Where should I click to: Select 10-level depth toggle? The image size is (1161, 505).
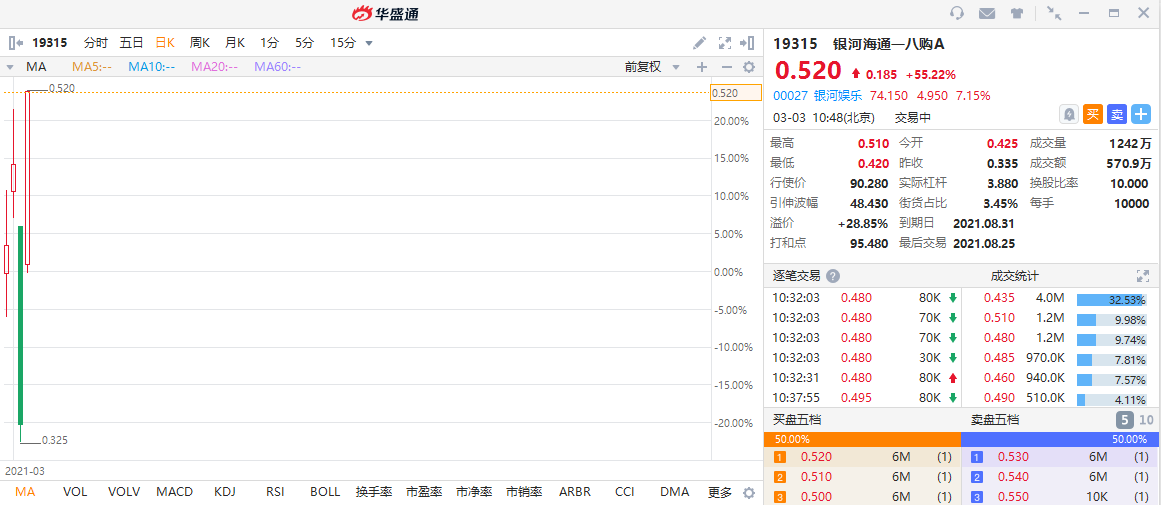click(x=1146, y=421)
